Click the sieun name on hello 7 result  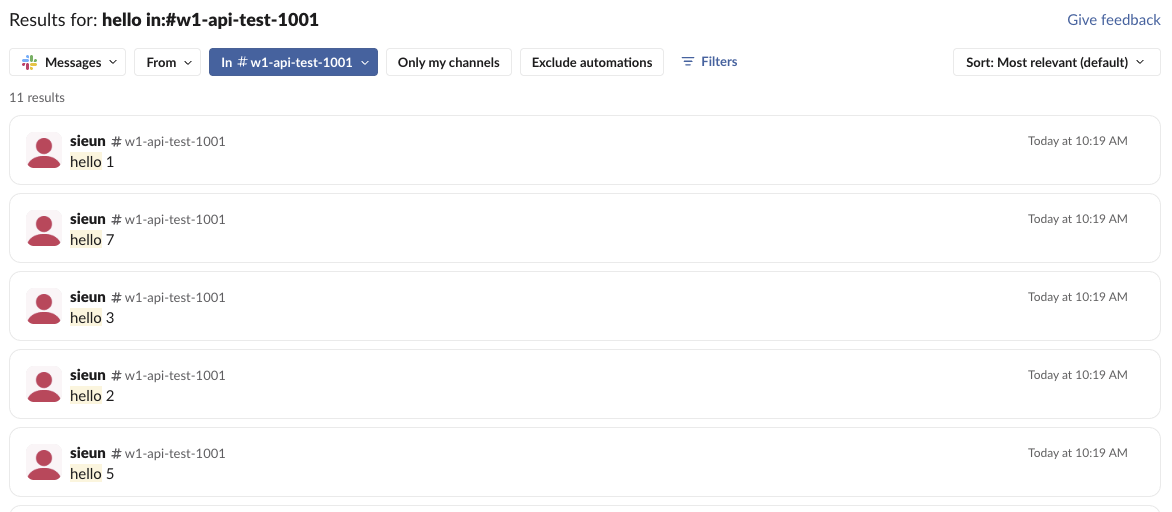pos(87,218)
